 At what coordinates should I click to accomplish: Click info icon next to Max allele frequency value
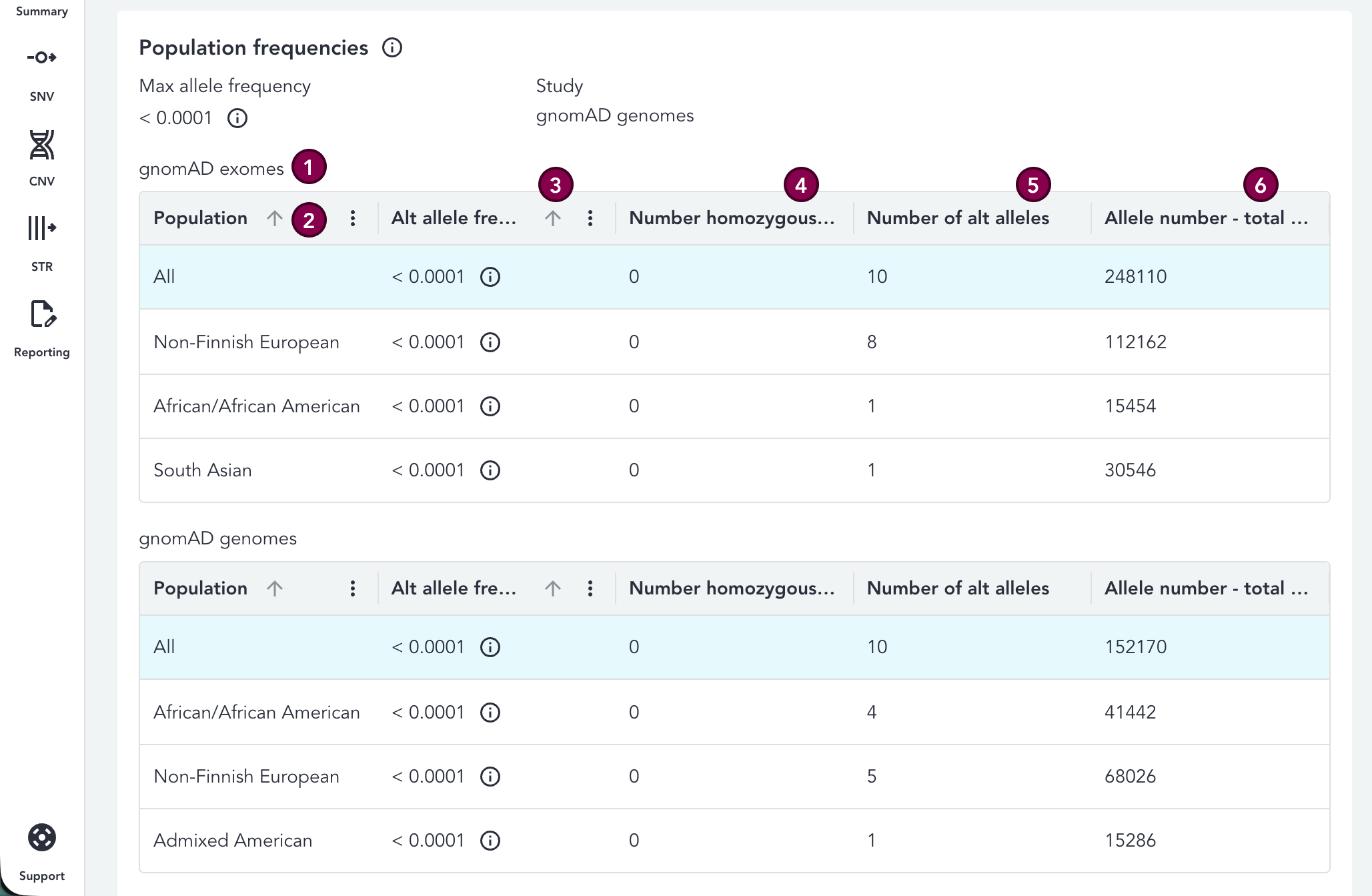pyautogui.click(x=237, y=119)
